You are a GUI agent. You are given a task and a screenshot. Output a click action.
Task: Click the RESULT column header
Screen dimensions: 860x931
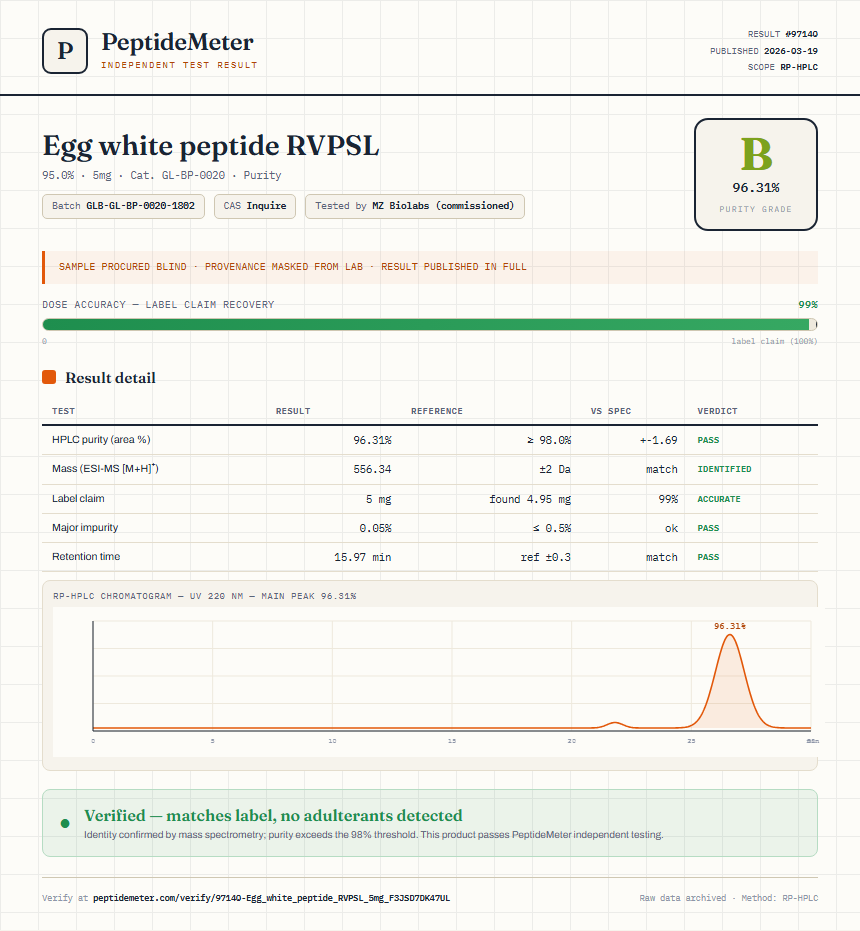pos(293,411)
